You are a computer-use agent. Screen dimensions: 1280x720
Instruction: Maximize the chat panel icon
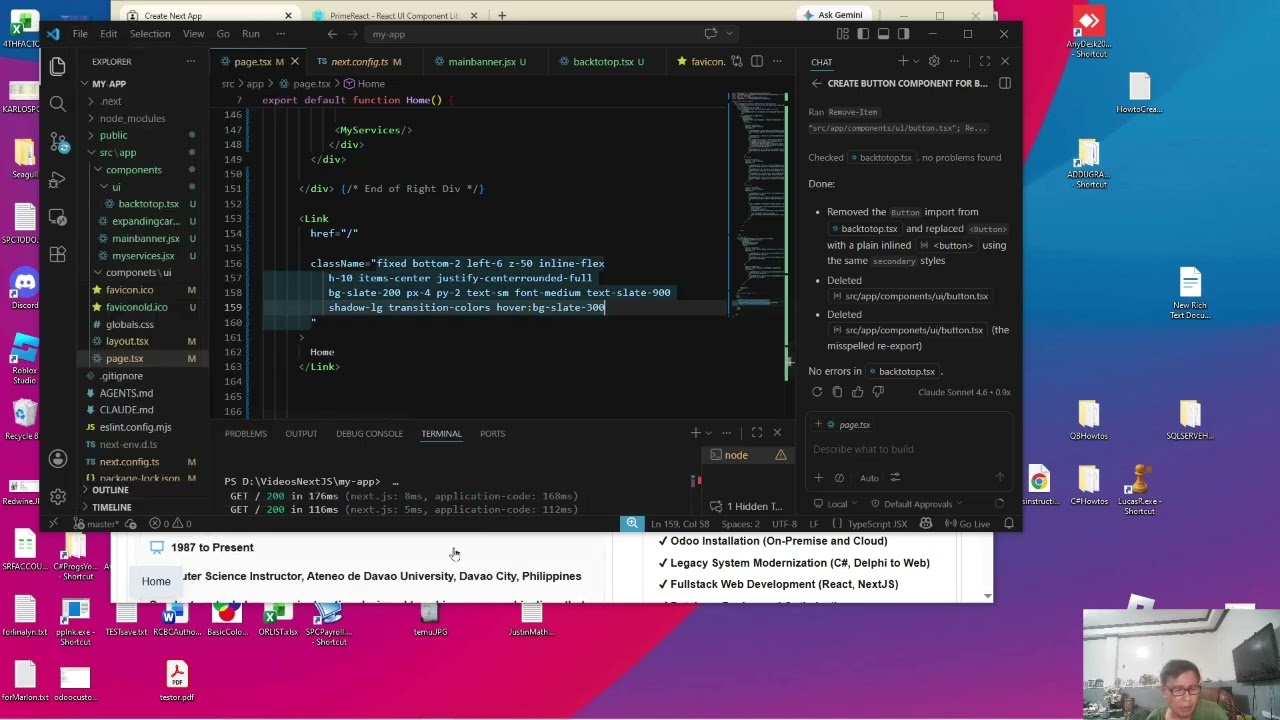pyautogui.click(x=985, y=62)
